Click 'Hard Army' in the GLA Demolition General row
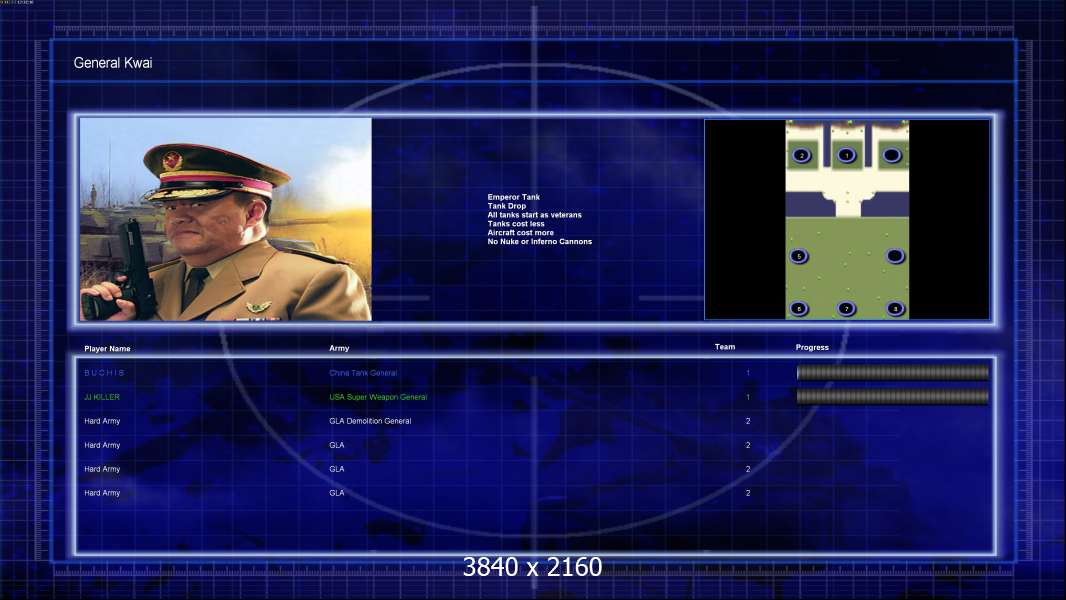 click(x=102, y=421)
